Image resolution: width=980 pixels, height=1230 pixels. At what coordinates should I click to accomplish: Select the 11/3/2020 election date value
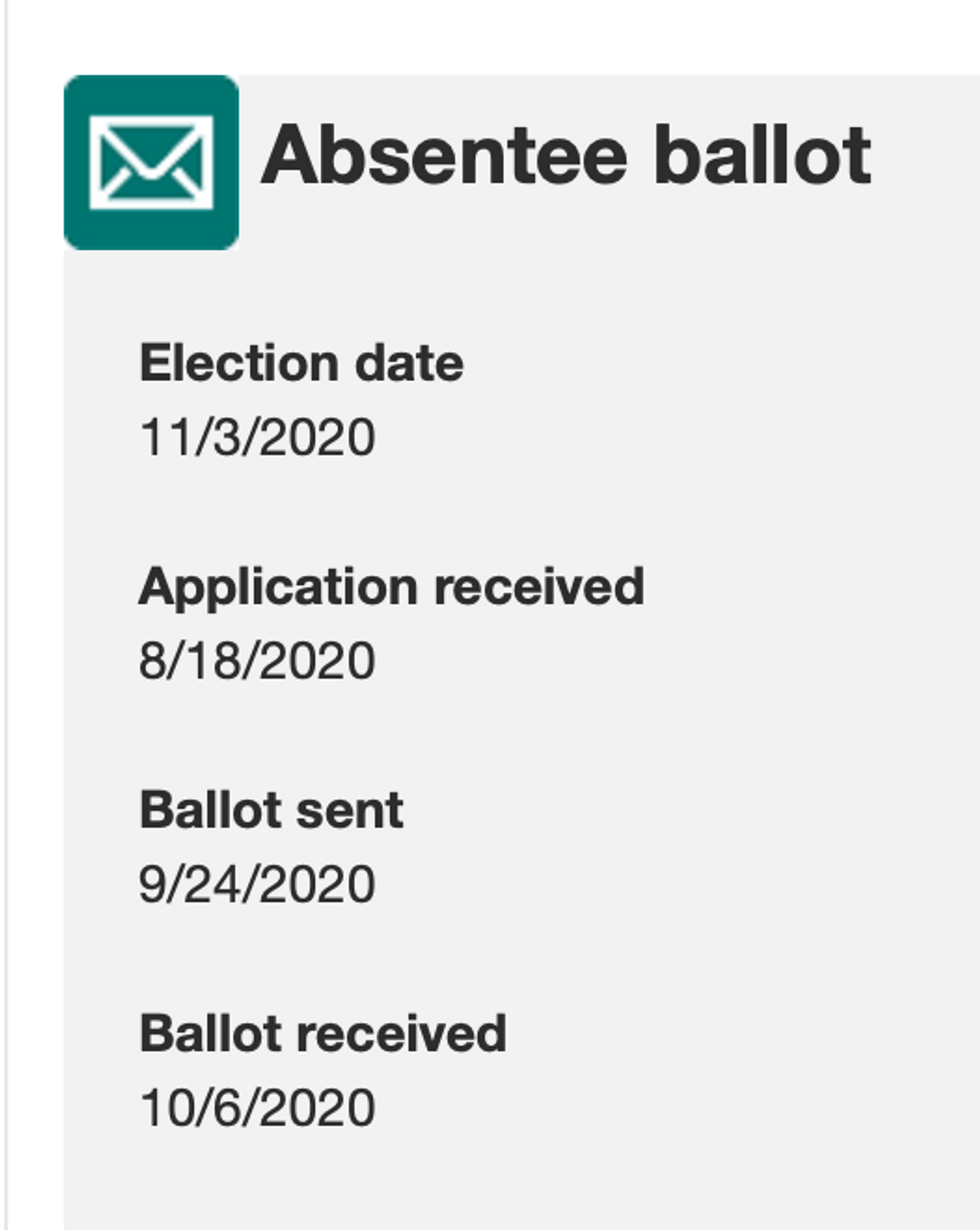click(257, 438)
